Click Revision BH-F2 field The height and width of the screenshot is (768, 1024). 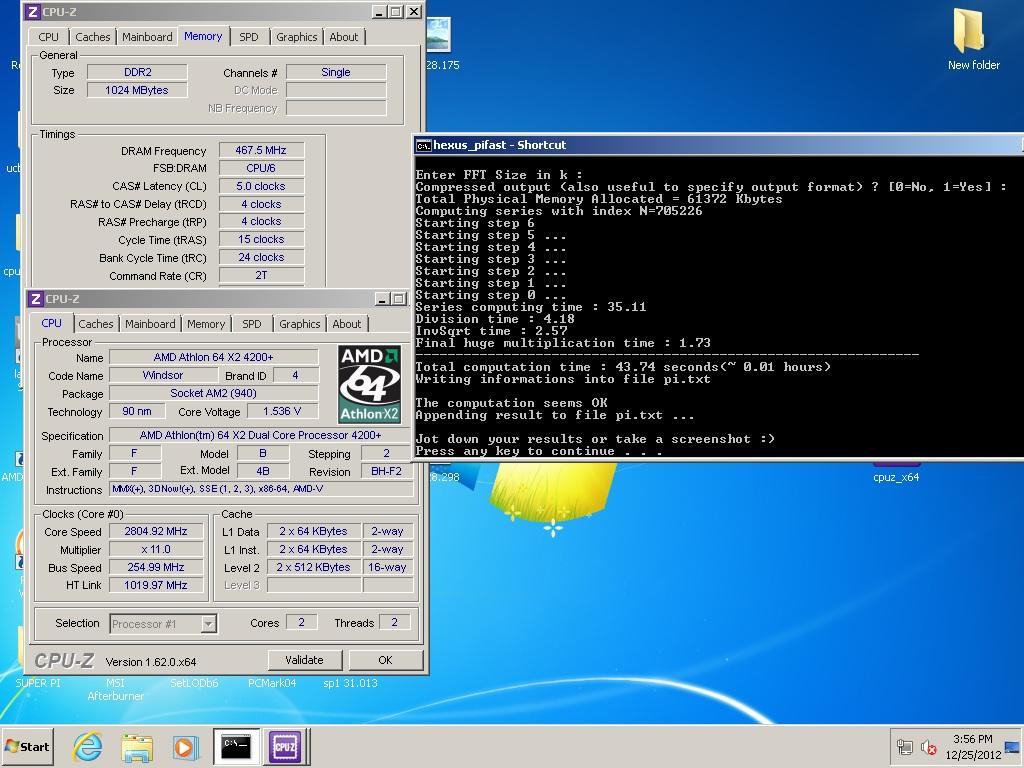point(387,471)
